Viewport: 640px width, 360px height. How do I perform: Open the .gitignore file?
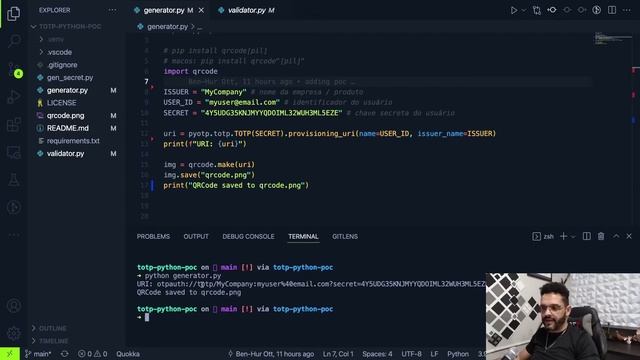(62, 65)
